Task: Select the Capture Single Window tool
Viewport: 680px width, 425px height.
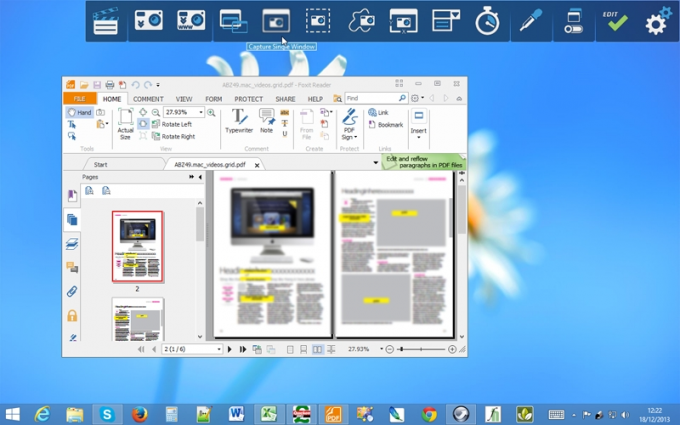Action: tap(276, 21)
